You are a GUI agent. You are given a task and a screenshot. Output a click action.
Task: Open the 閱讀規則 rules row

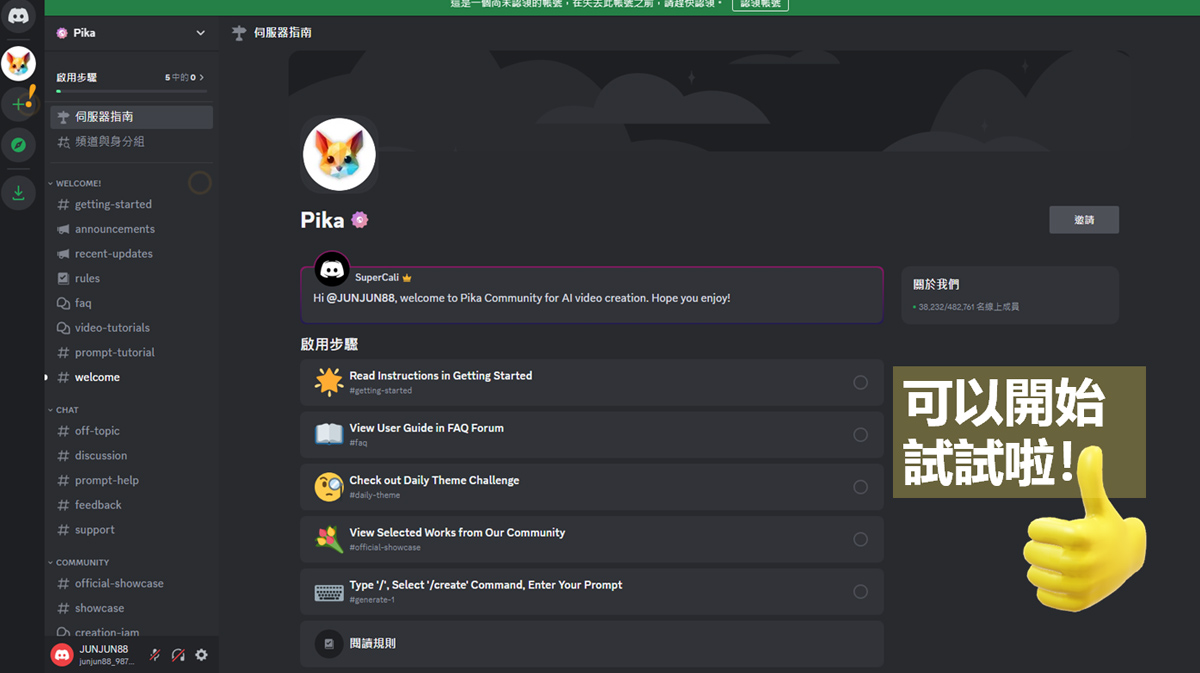click(592, 644)
